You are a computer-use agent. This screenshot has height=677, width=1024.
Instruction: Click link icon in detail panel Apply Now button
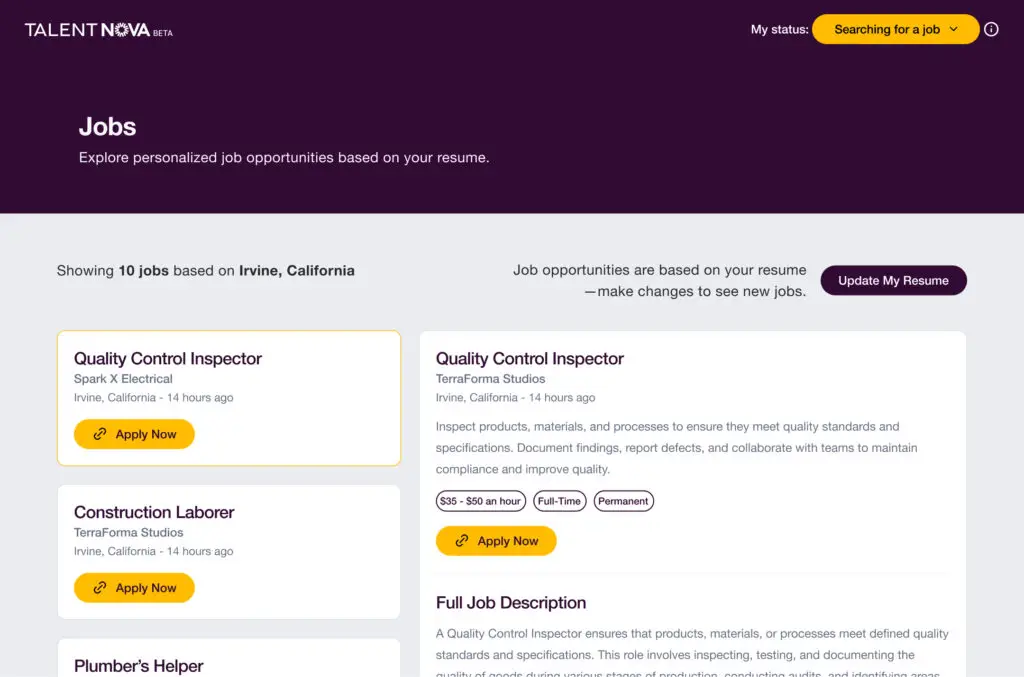[x=462, y=541]
